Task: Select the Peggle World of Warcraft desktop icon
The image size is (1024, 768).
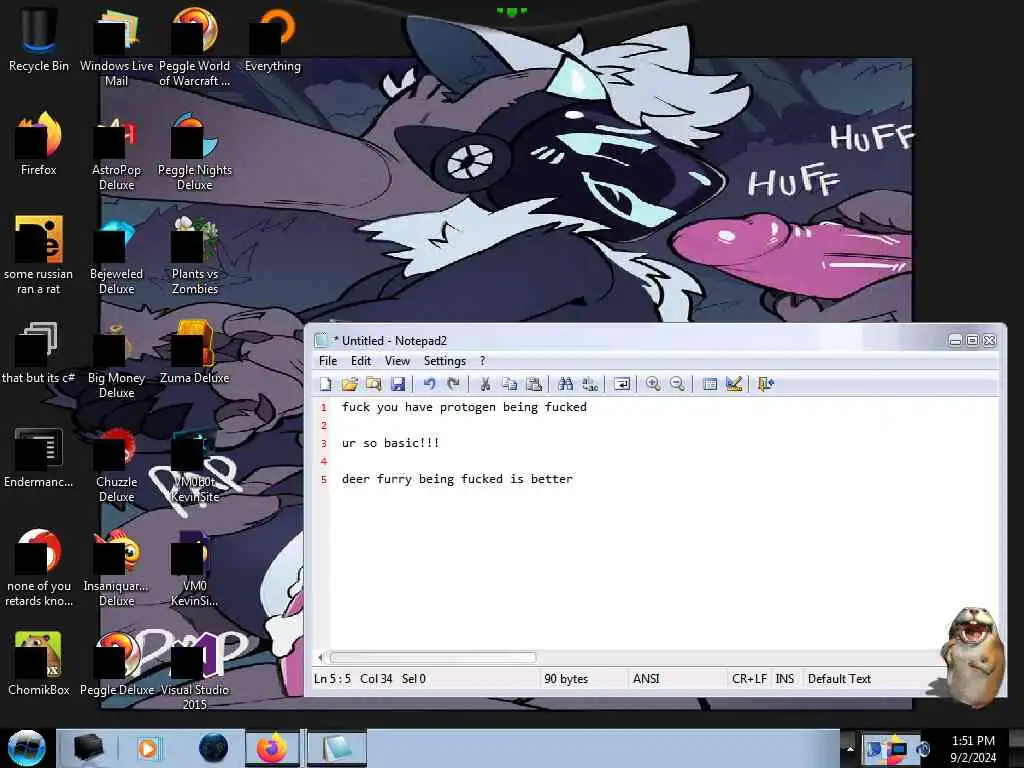Action: pos(195,46)
